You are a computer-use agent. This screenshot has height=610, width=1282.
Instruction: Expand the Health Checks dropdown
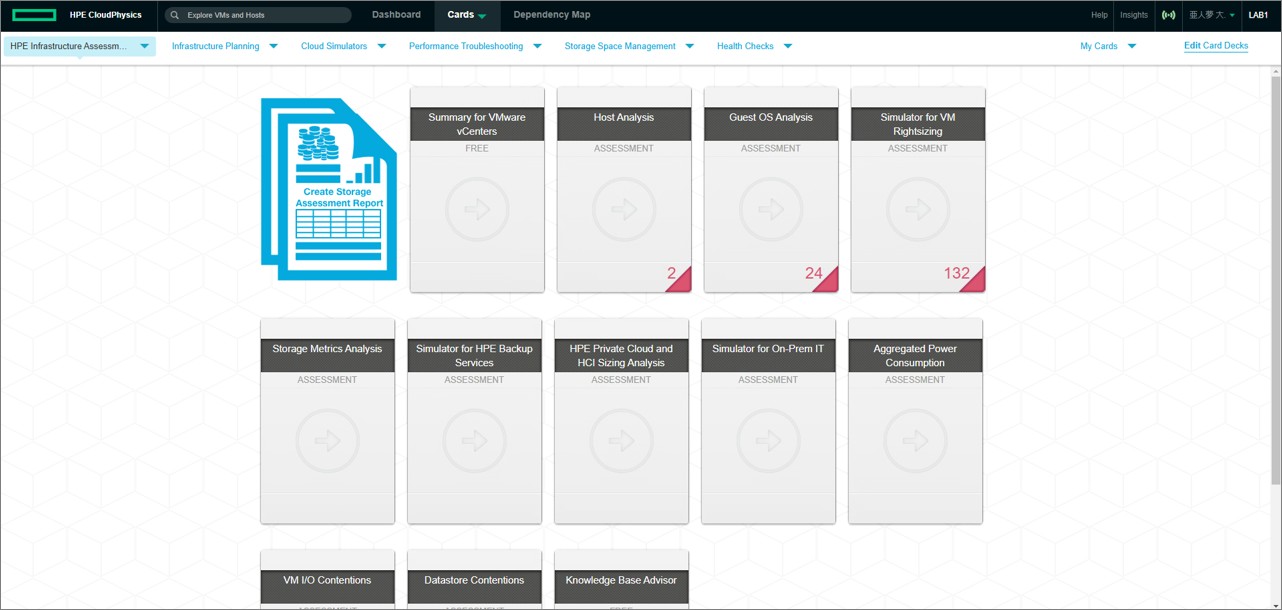tap(787, 46)
